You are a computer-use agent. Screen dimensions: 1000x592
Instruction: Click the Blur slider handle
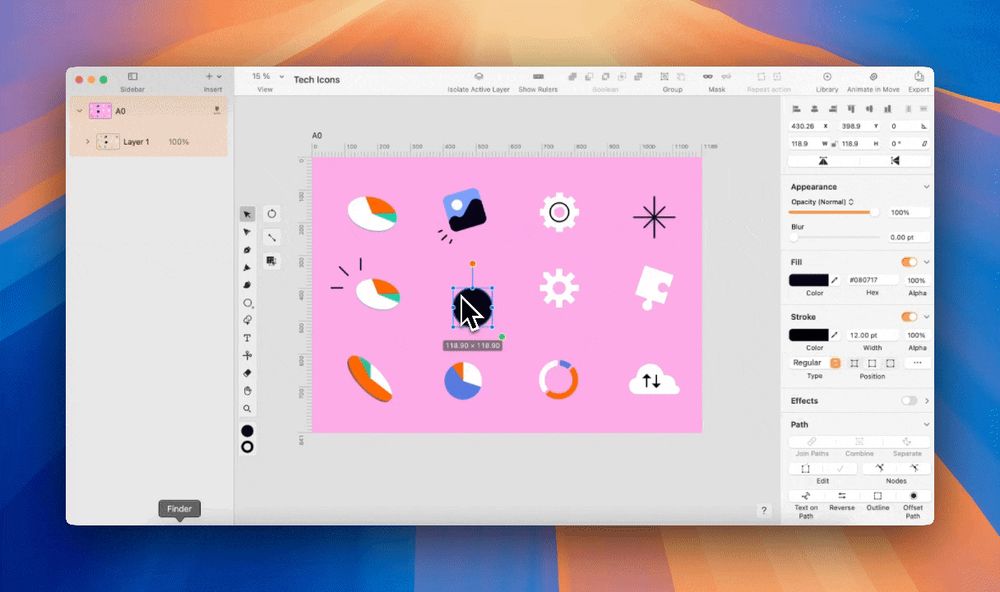click(x=794, y=237)
